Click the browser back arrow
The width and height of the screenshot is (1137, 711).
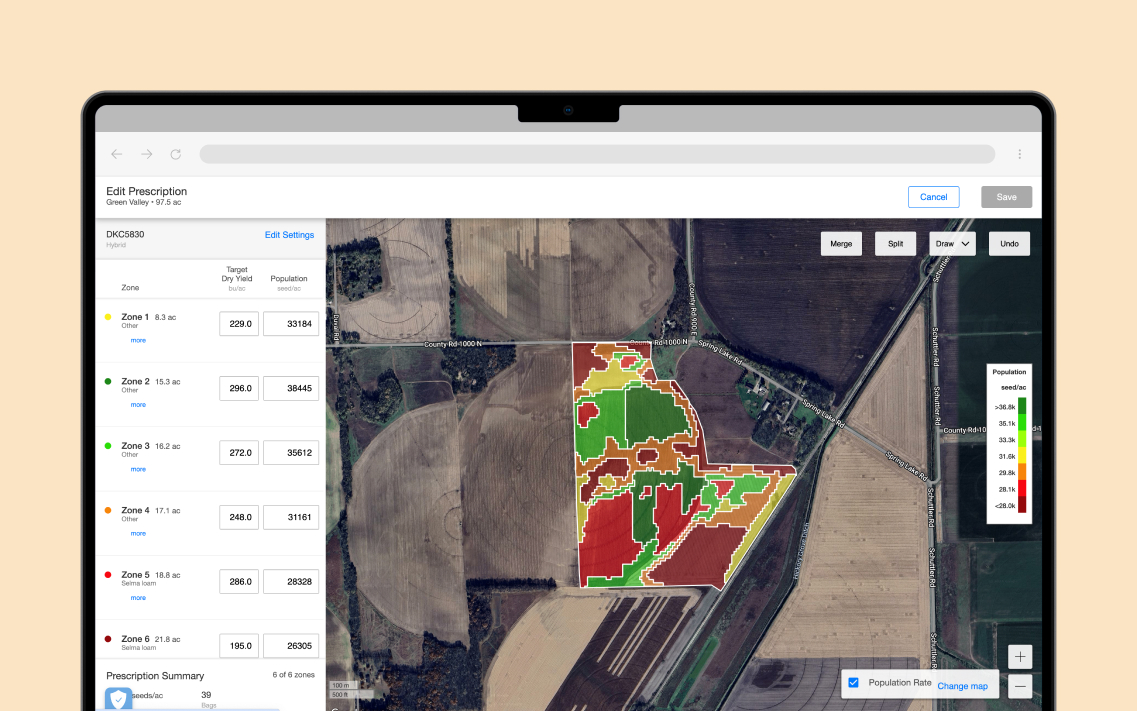[116, 154]
